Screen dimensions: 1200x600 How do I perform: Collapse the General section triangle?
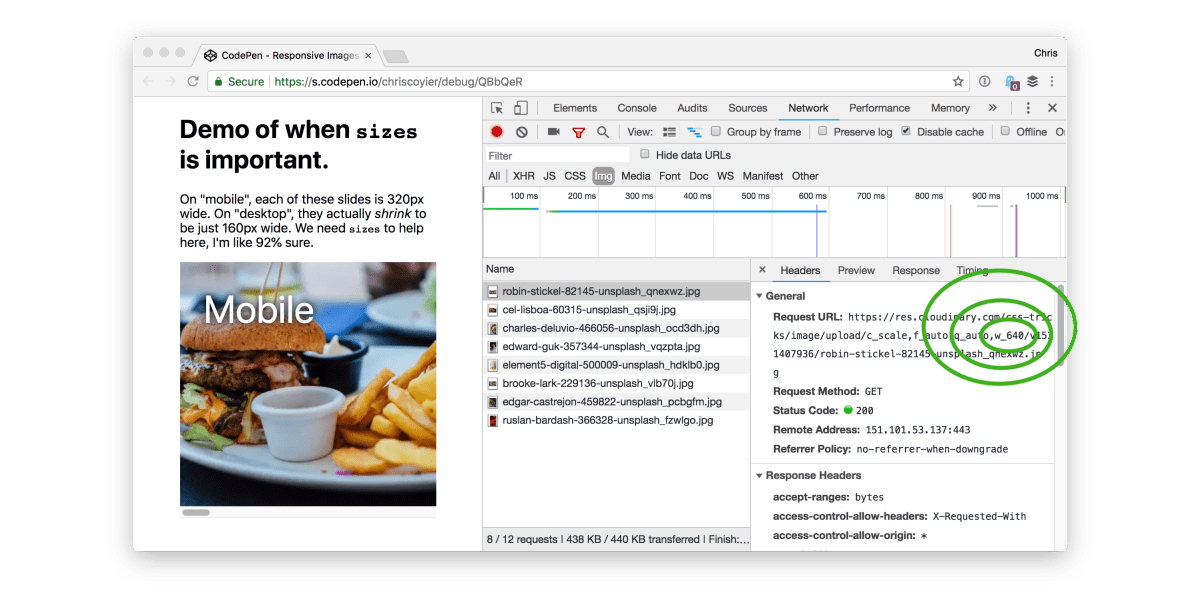tap(759, 296)
